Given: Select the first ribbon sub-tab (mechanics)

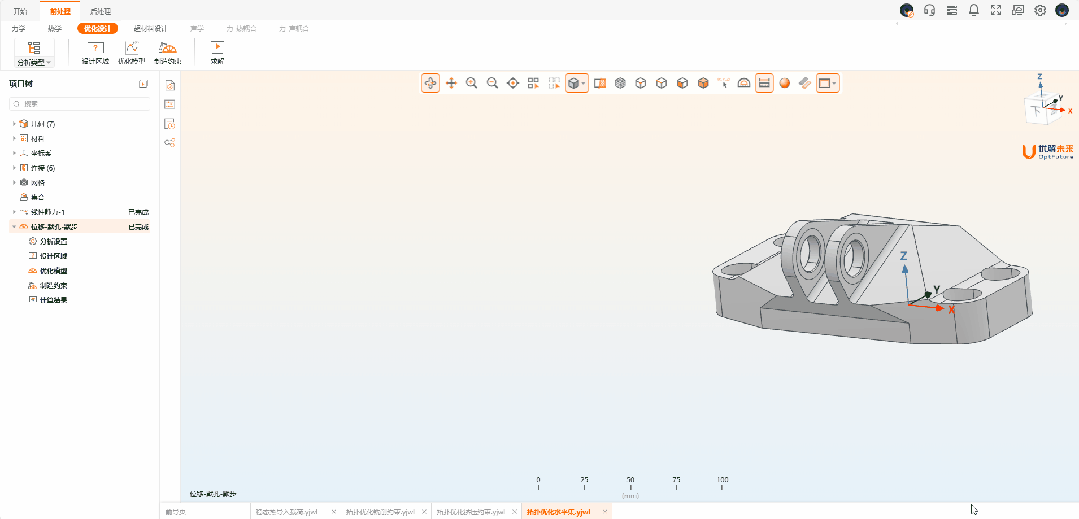Looking at the screenshot, I should (19, 28).
